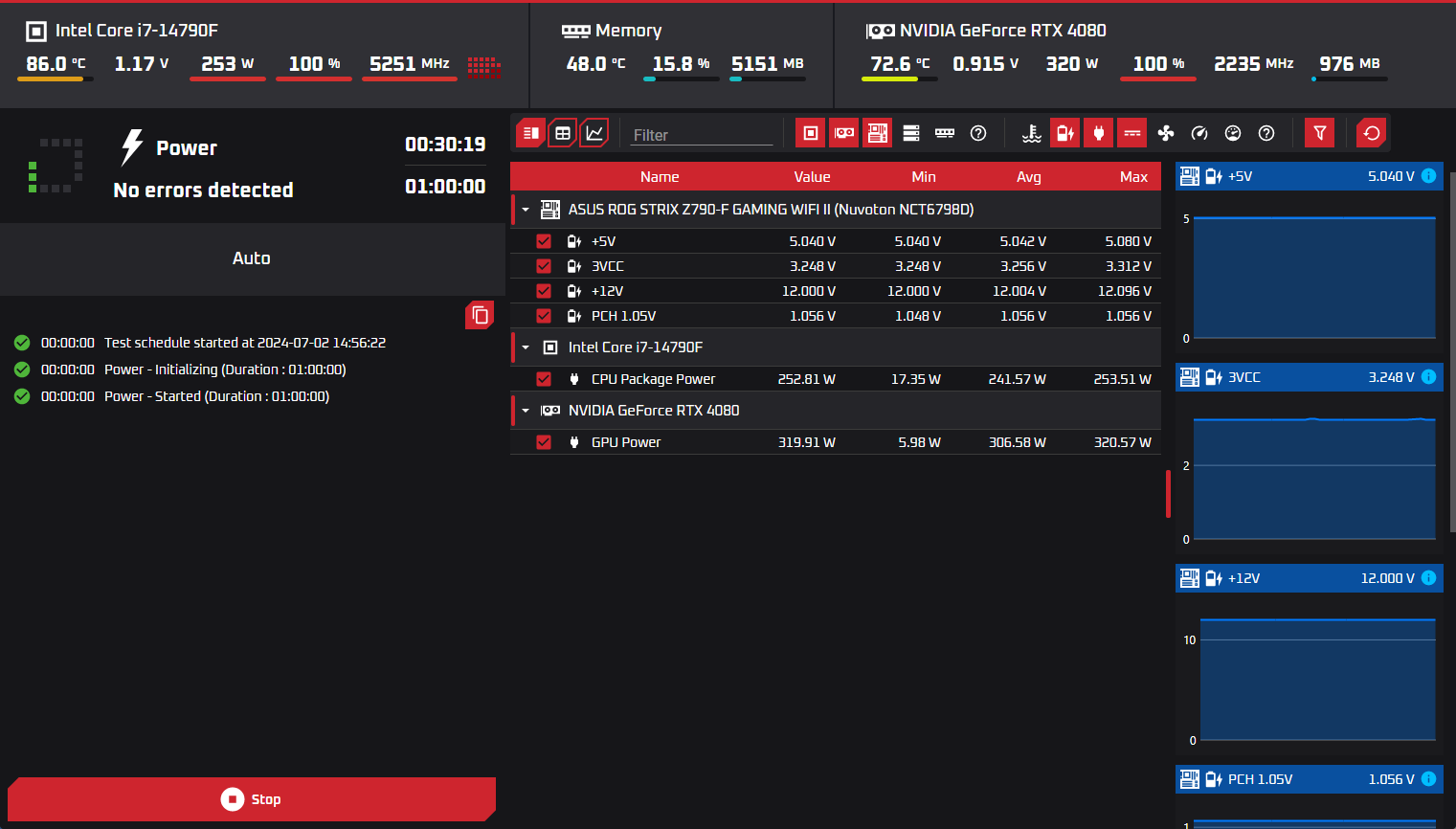Viewport: 1456px width, 829px height.
Task: Uncheck the GPU Power checkbox
Action: tap(544, 442)
